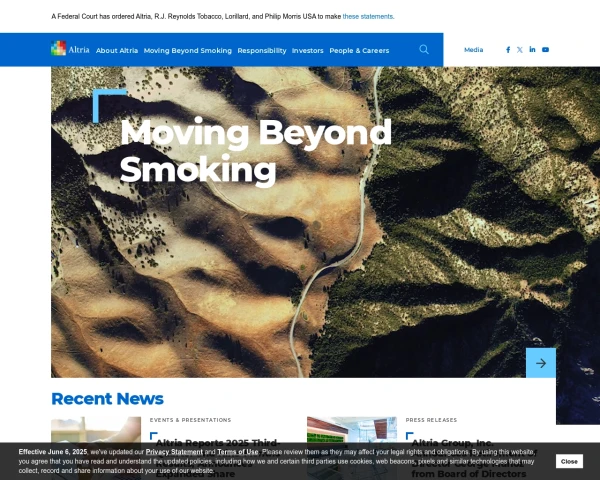The width and height of the screenshot is (600, 480).
Task: Open Altria's LinkedIn icon
Action: [532, 49]
